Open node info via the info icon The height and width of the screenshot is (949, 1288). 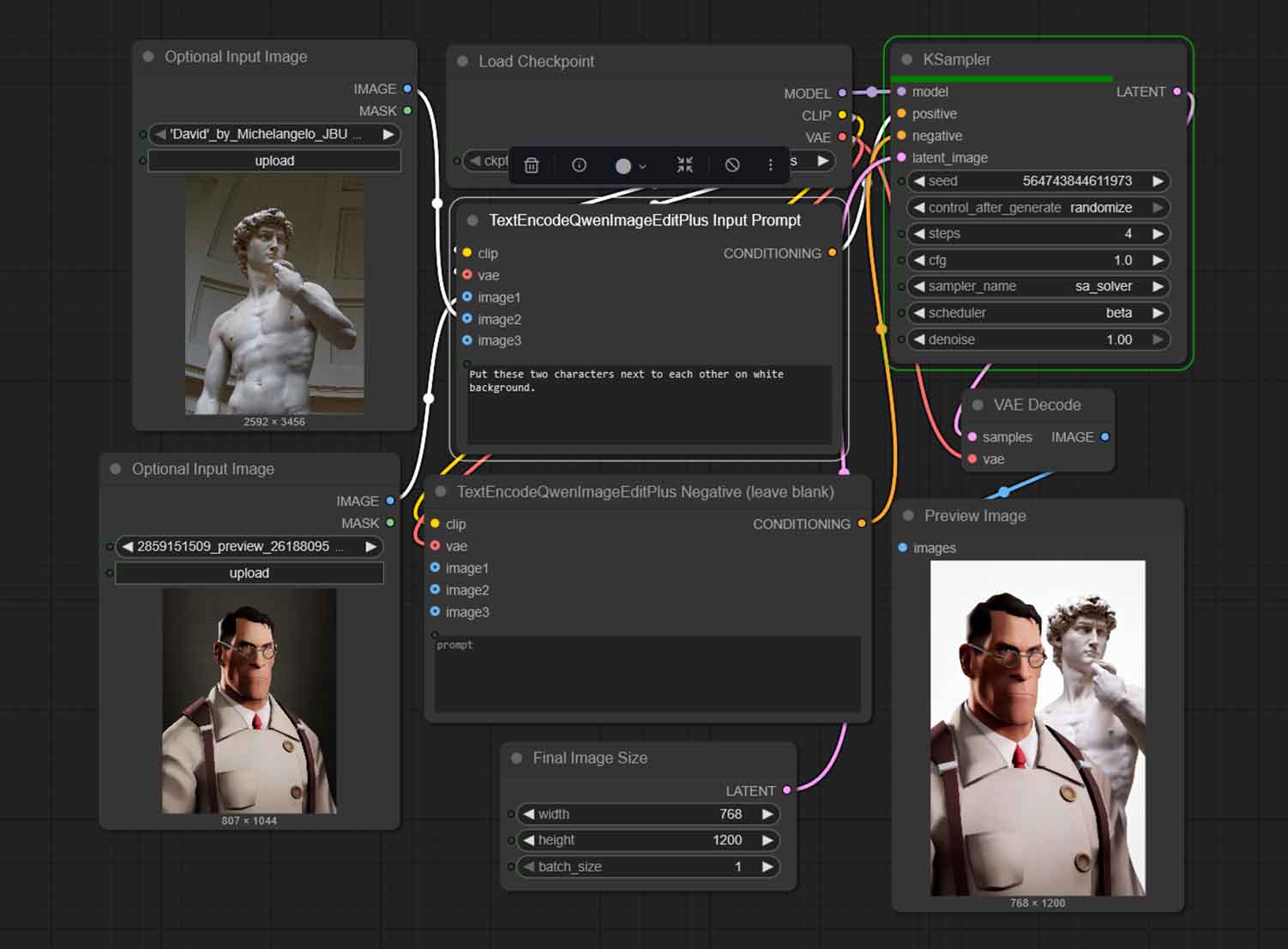[579, 165]
